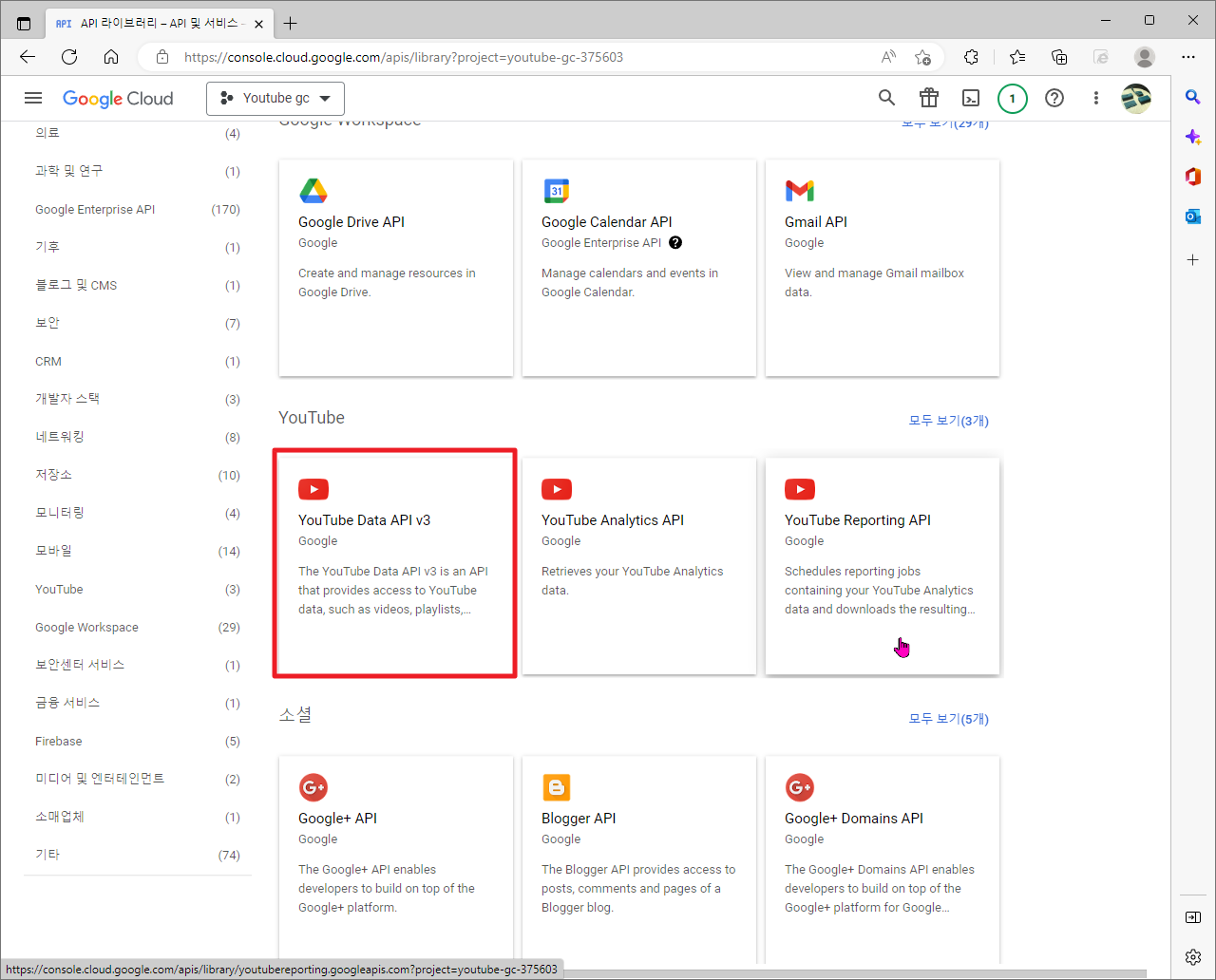This screenshot has width=1216, height=980.
Task: Filter by Firebase category
Action: coord(138,742)
